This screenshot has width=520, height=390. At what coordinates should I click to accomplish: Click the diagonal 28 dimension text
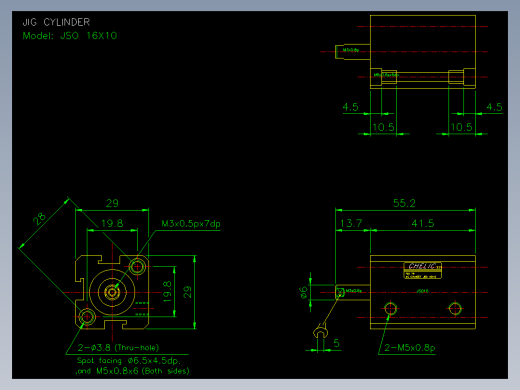point(39,219)
